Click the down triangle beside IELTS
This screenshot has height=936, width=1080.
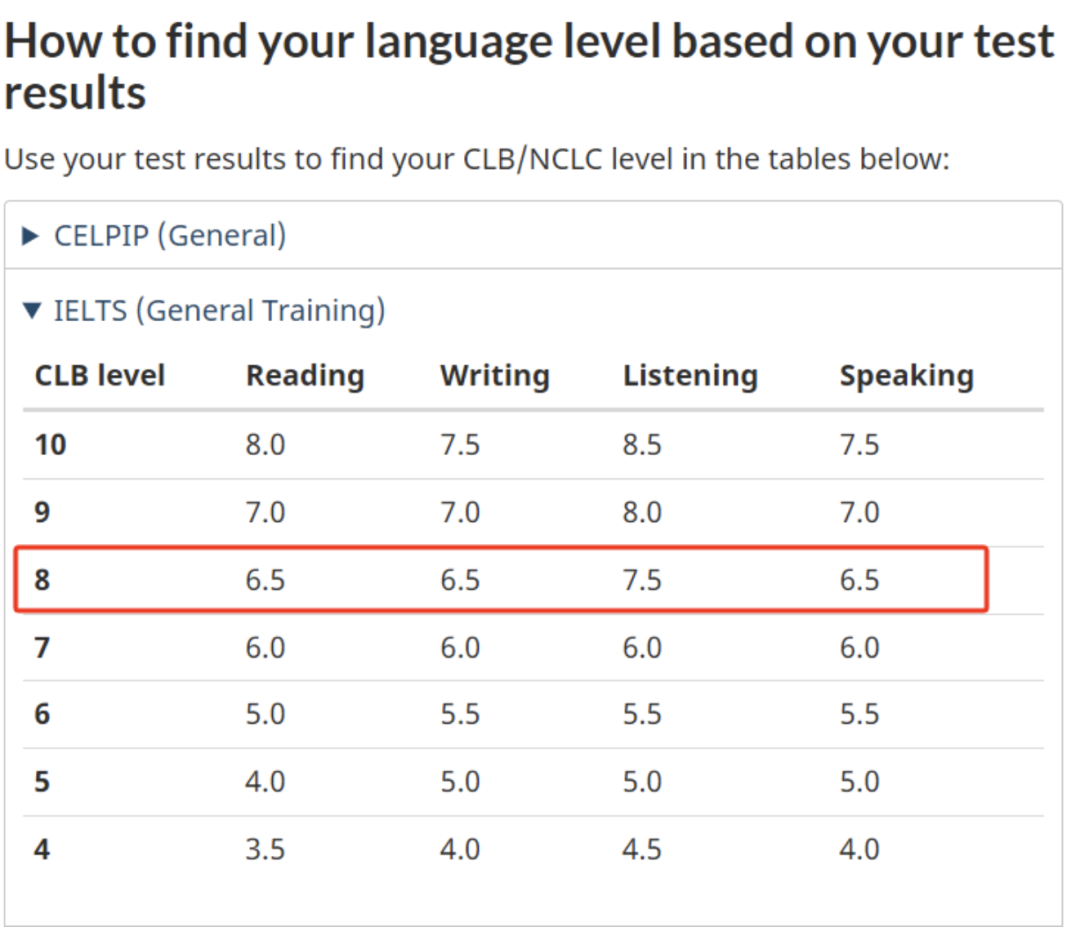pyautogui.click(x=31, y=311)
